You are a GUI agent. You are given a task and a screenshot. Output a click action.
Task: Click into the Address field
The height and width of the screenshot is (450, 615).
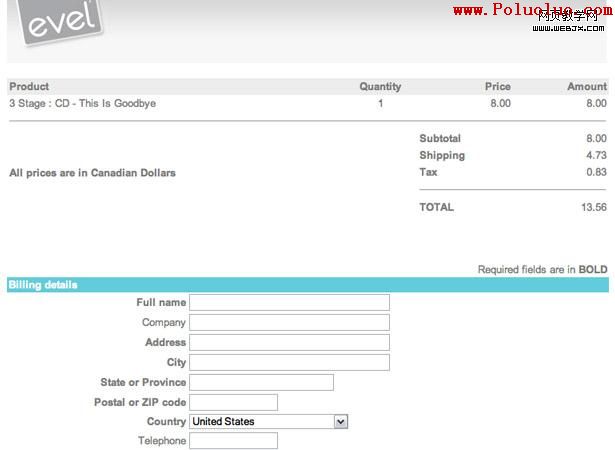289,342
